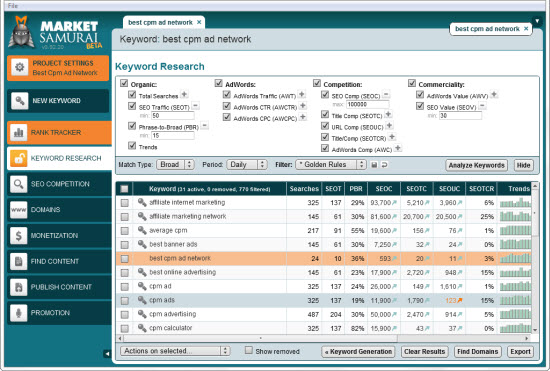Click plus icon next to AdWords Traffic (AWT)
The width and height of the screenshot is (550, 371).
pyautogui.click(x=301, y=94)
